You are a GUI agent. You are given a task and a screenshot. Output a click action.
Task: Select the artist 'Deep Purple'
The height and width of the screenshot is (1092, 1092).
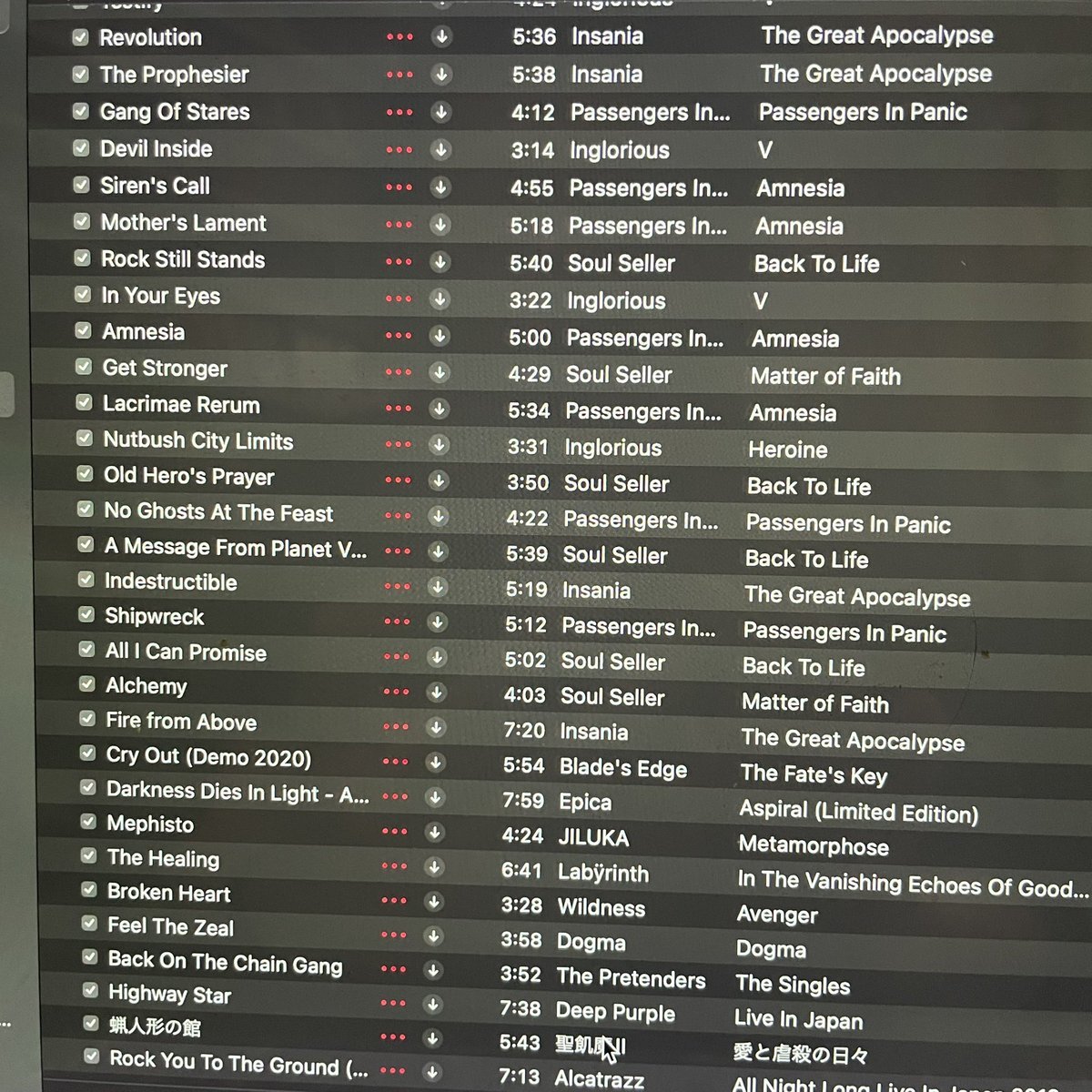615,1013
